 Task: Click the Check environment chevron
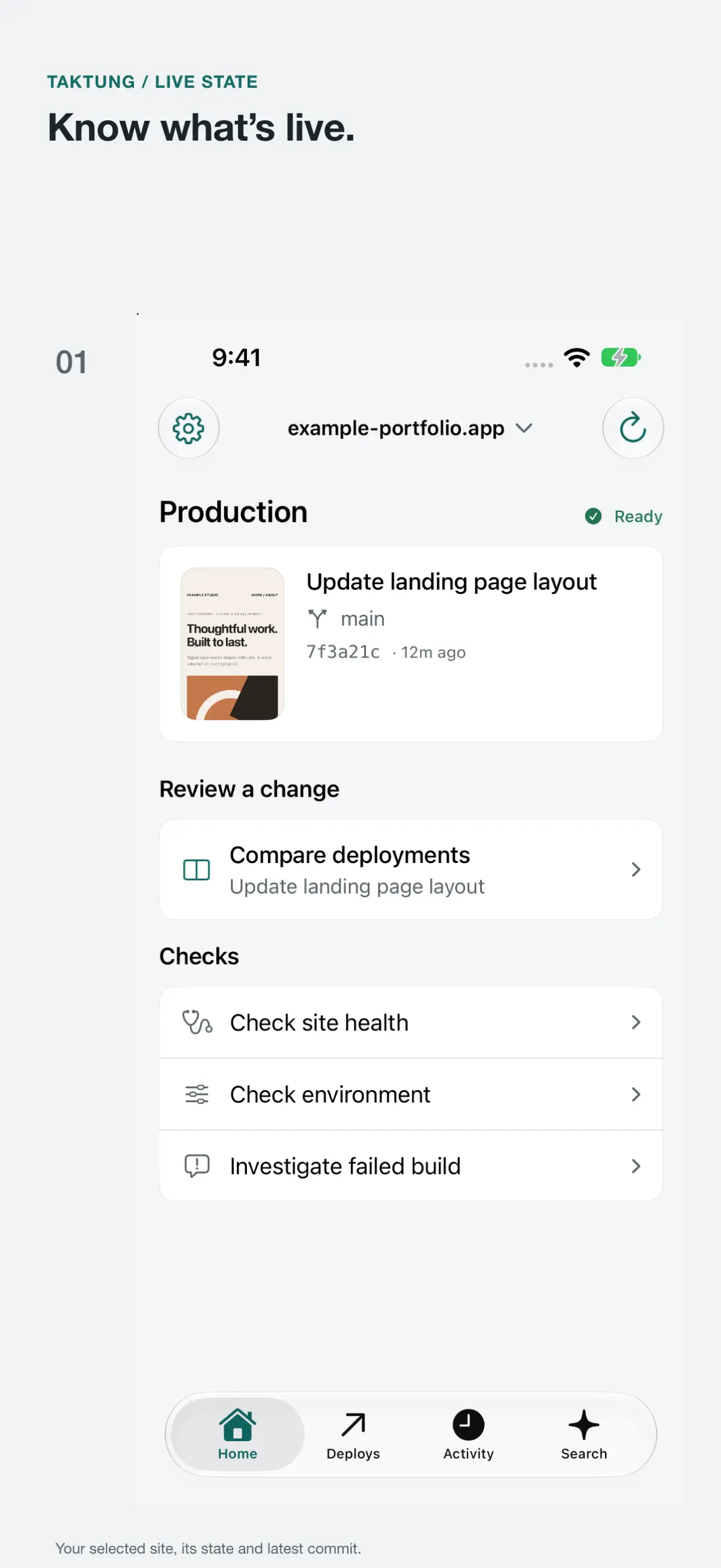click(x=636, y=1094)
